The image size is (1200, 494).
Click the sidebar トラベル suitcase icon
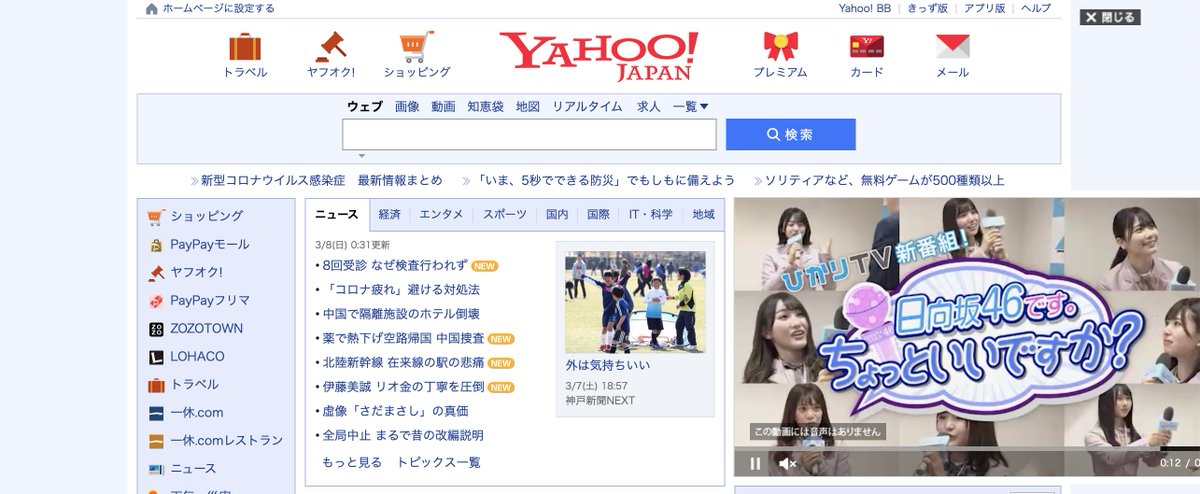[156, 384]
